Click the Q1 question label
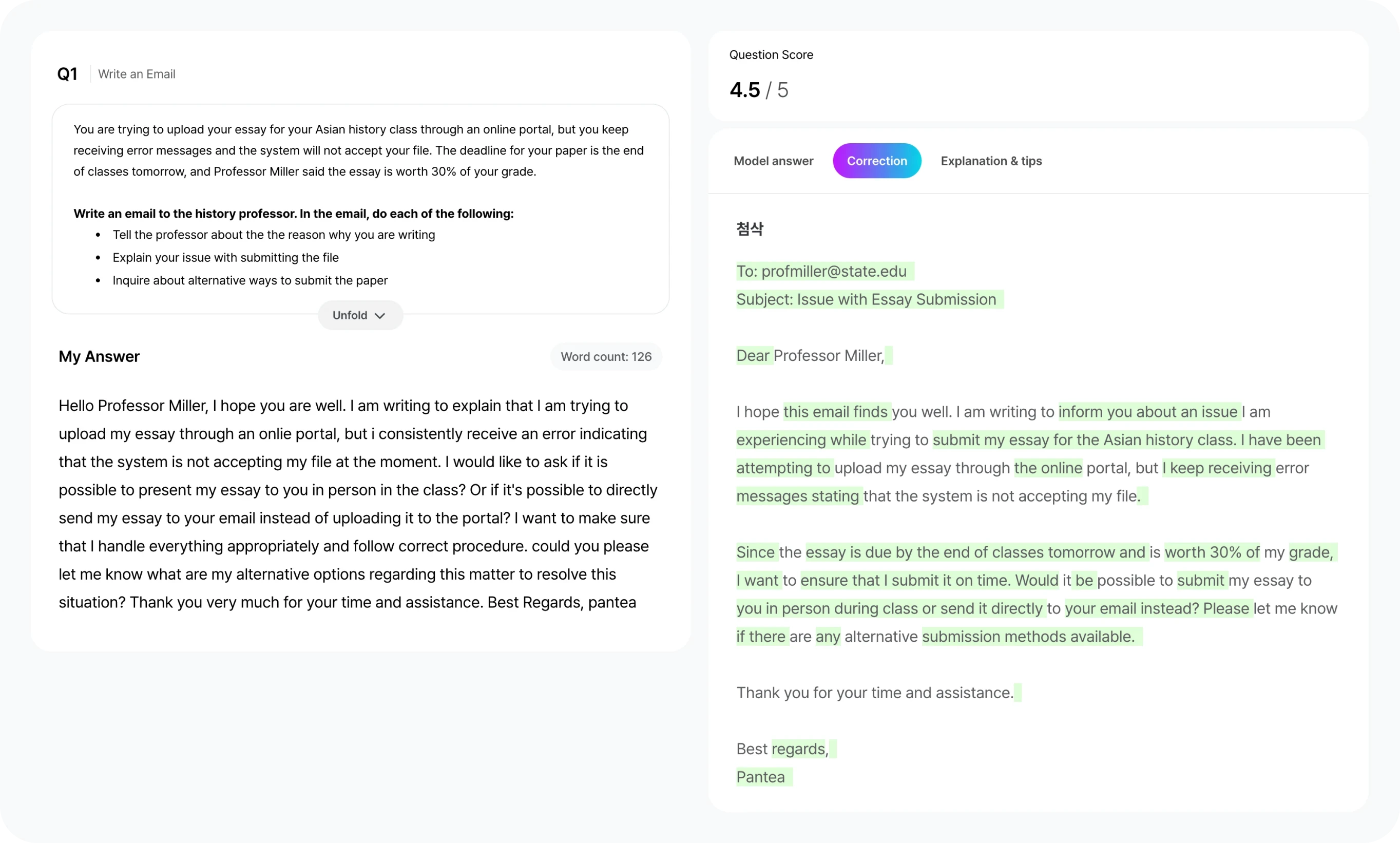This screenshot has height=843, width=1400. (67, 74)
